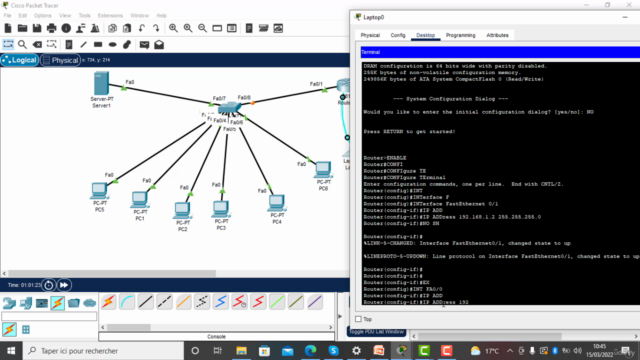Open the File menu
The image size is (640, 360).
[7, 16]
